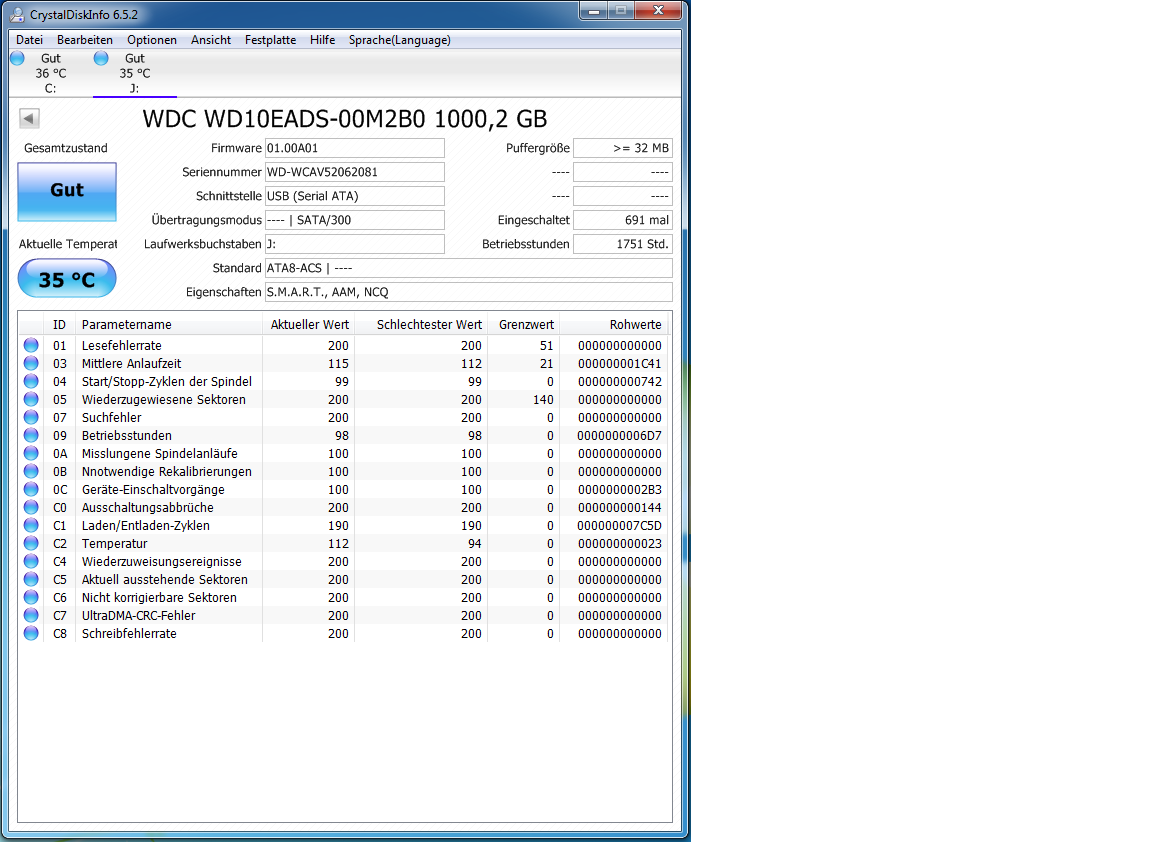
Task: Select raw value 000000001C41
Action: point(619,364)
